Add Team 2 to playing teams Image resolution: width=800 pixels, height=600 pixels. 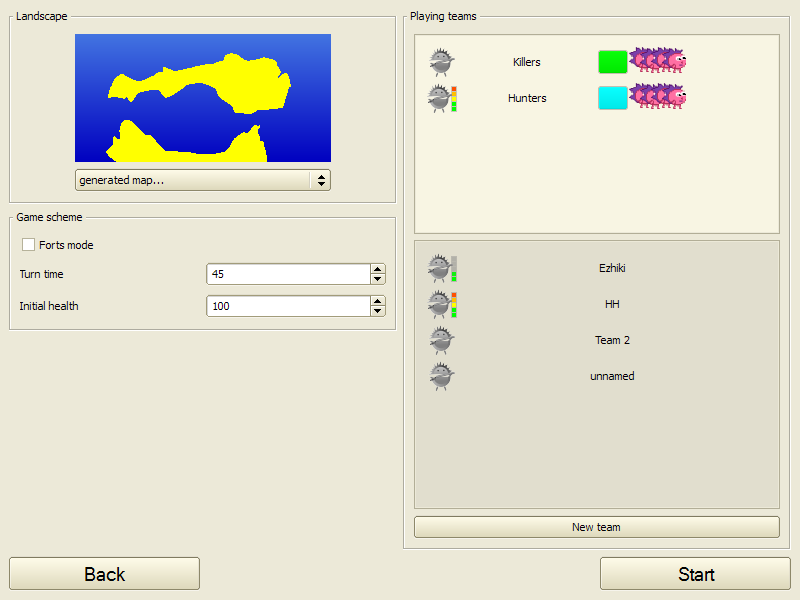click(x=612, y=340)
